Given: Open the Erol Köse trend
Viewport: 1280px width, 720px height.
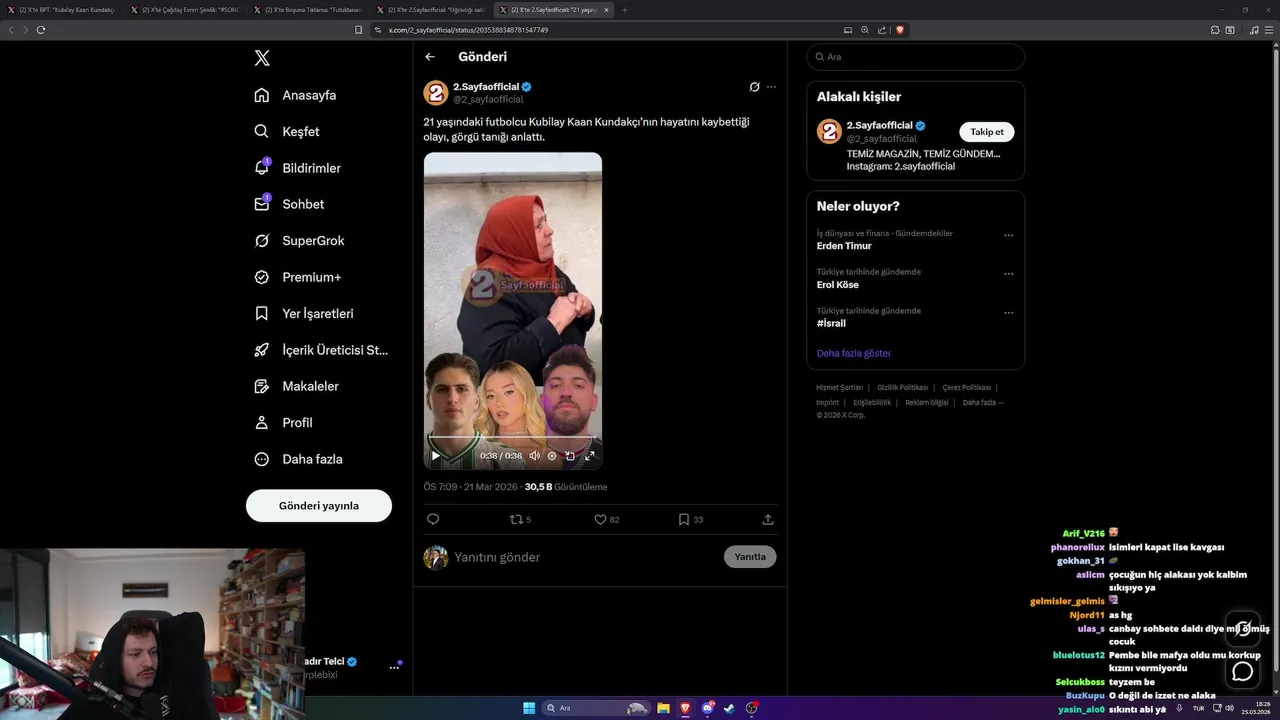Looking at the screenshot, I should pyautogui.click(x=838, y=285).
